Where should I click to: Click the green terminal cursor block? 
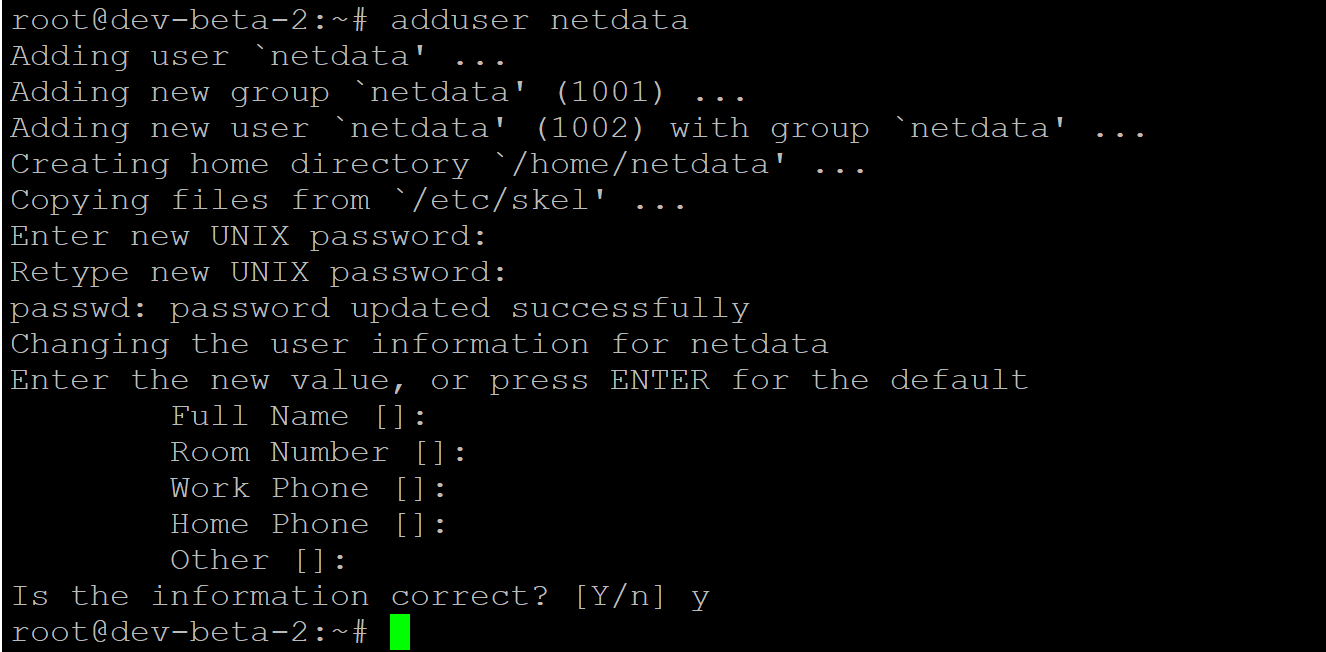[x=400, y=632]
